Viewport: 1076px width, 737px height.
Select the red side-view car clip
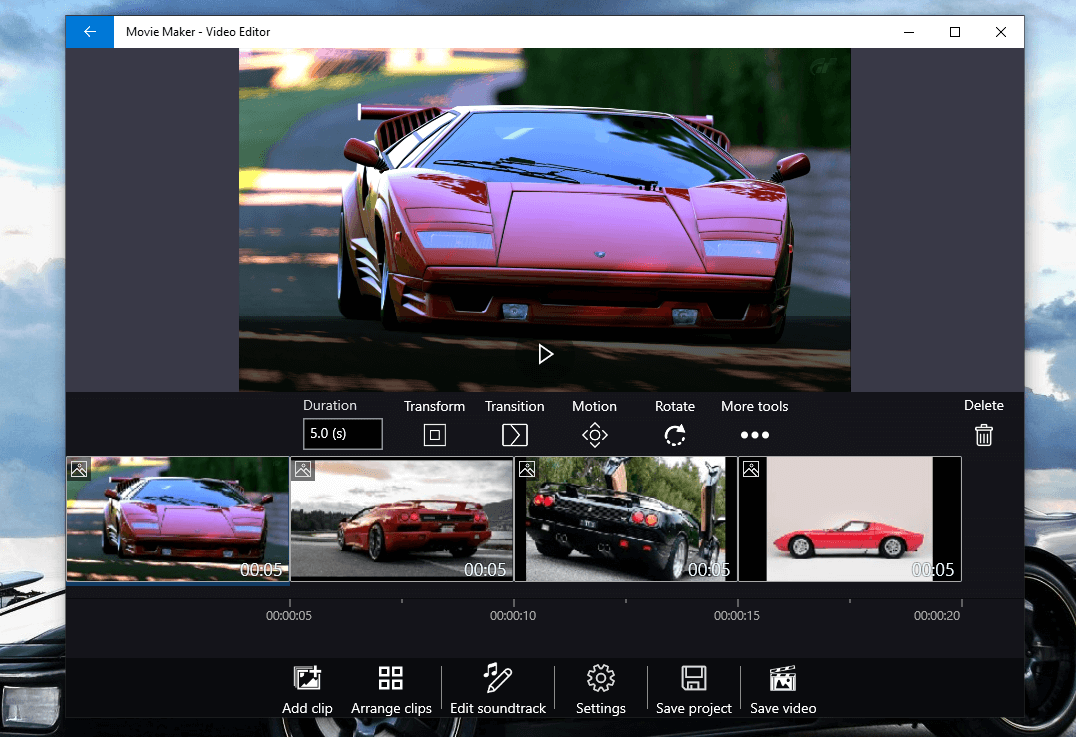tap(850, 519)
